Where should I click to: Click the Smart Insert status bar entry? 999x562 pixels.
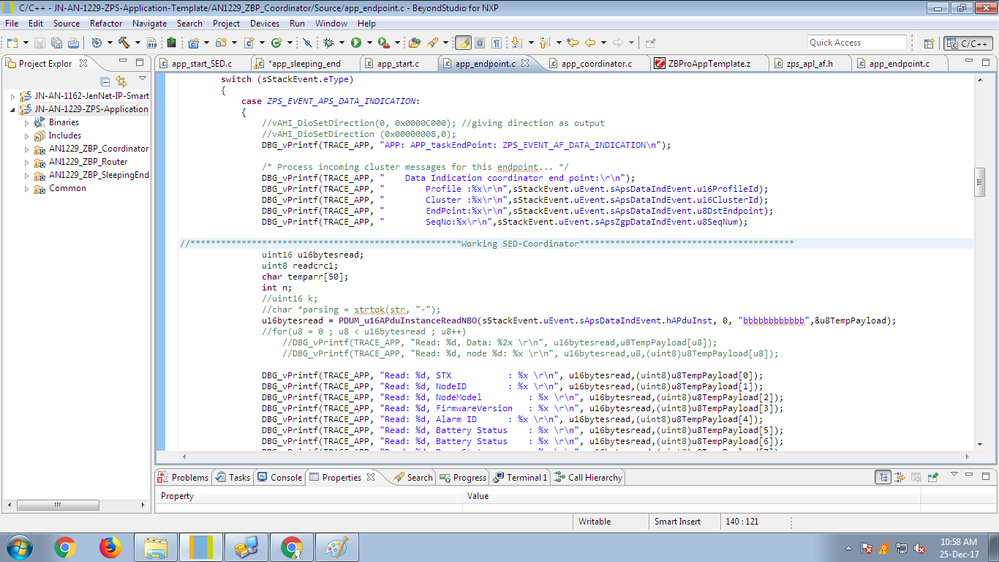tap(677, 521)
